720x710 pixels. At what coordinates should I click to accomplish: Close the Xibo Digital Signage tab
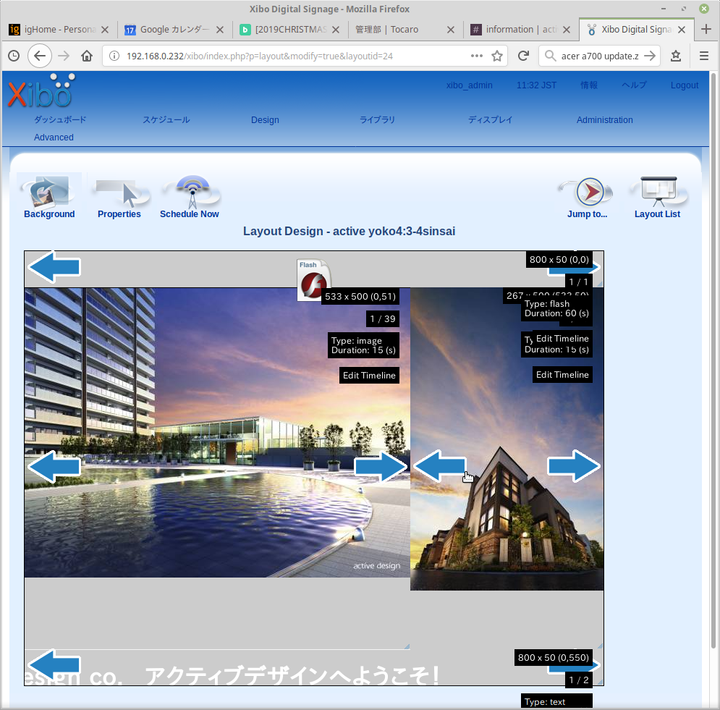(x=682, y=30)
